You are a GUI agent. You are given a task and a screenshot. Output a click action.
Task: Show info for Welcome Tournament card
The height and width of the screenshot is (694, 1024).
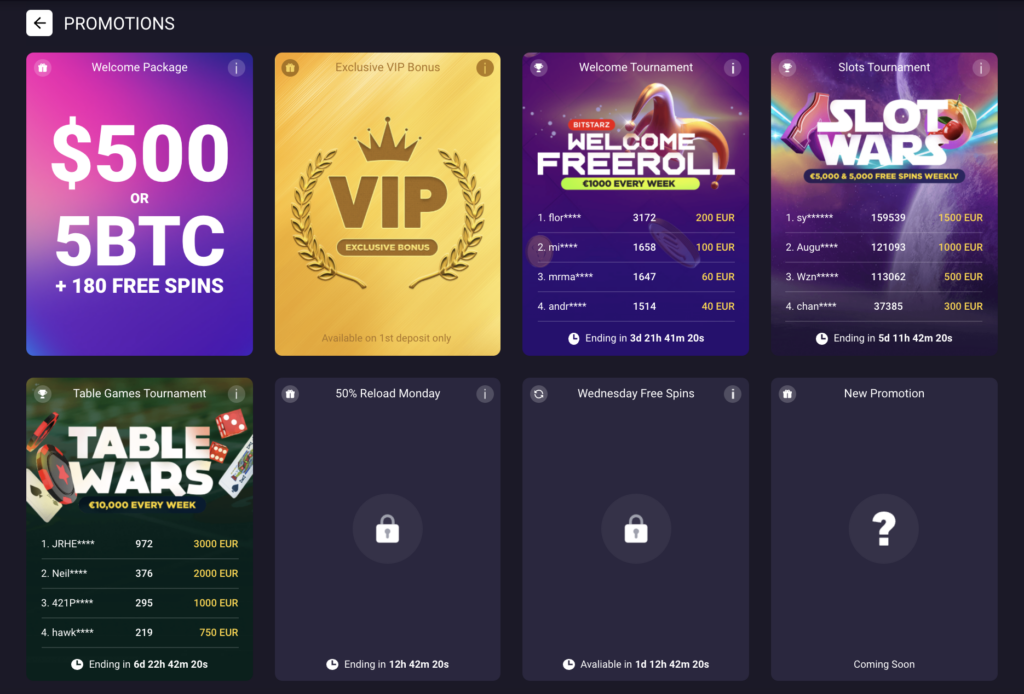tap(733, 68)
